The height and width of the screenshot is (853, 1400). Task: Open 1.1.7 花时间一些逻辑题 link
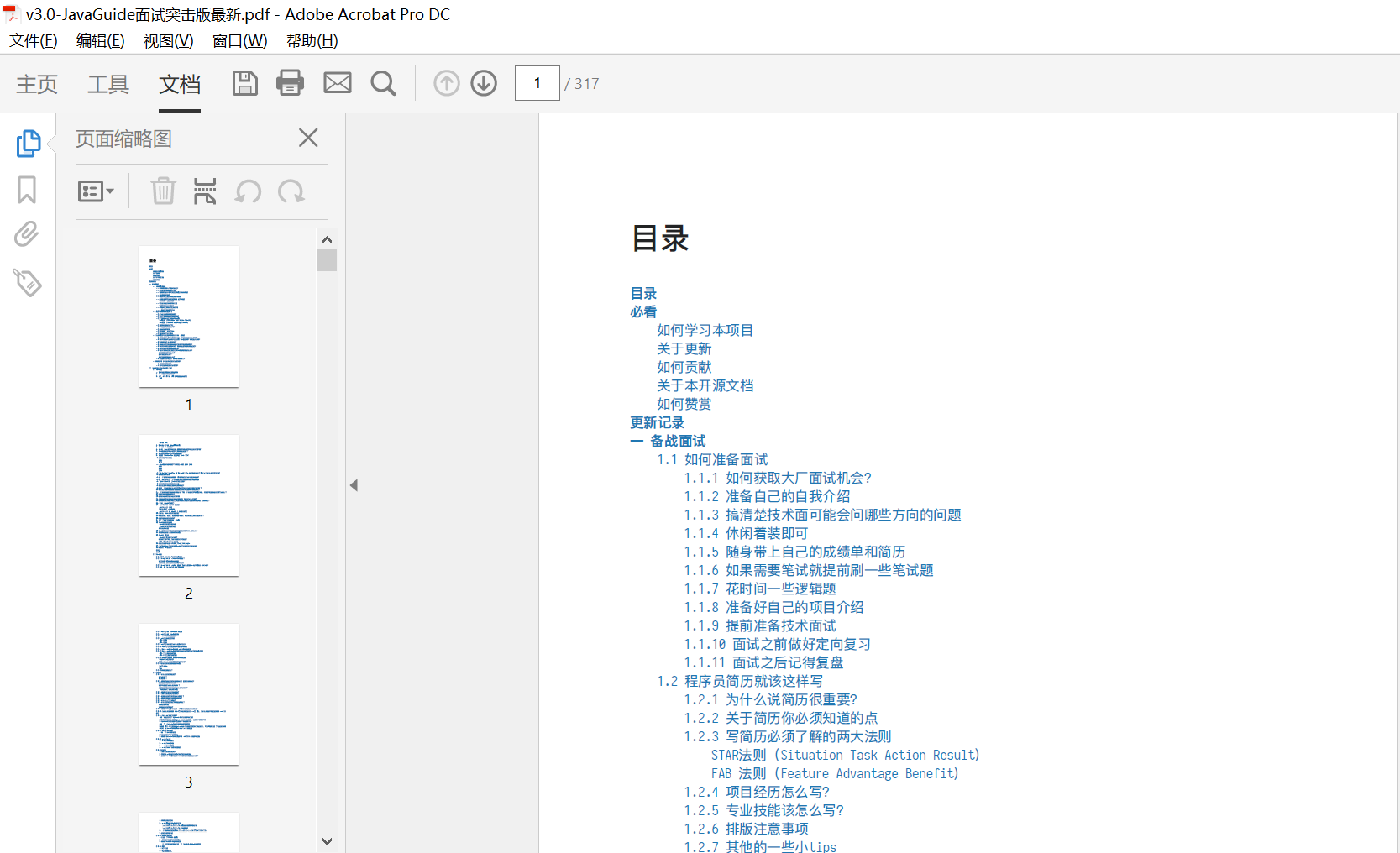[x=760, y=589]
